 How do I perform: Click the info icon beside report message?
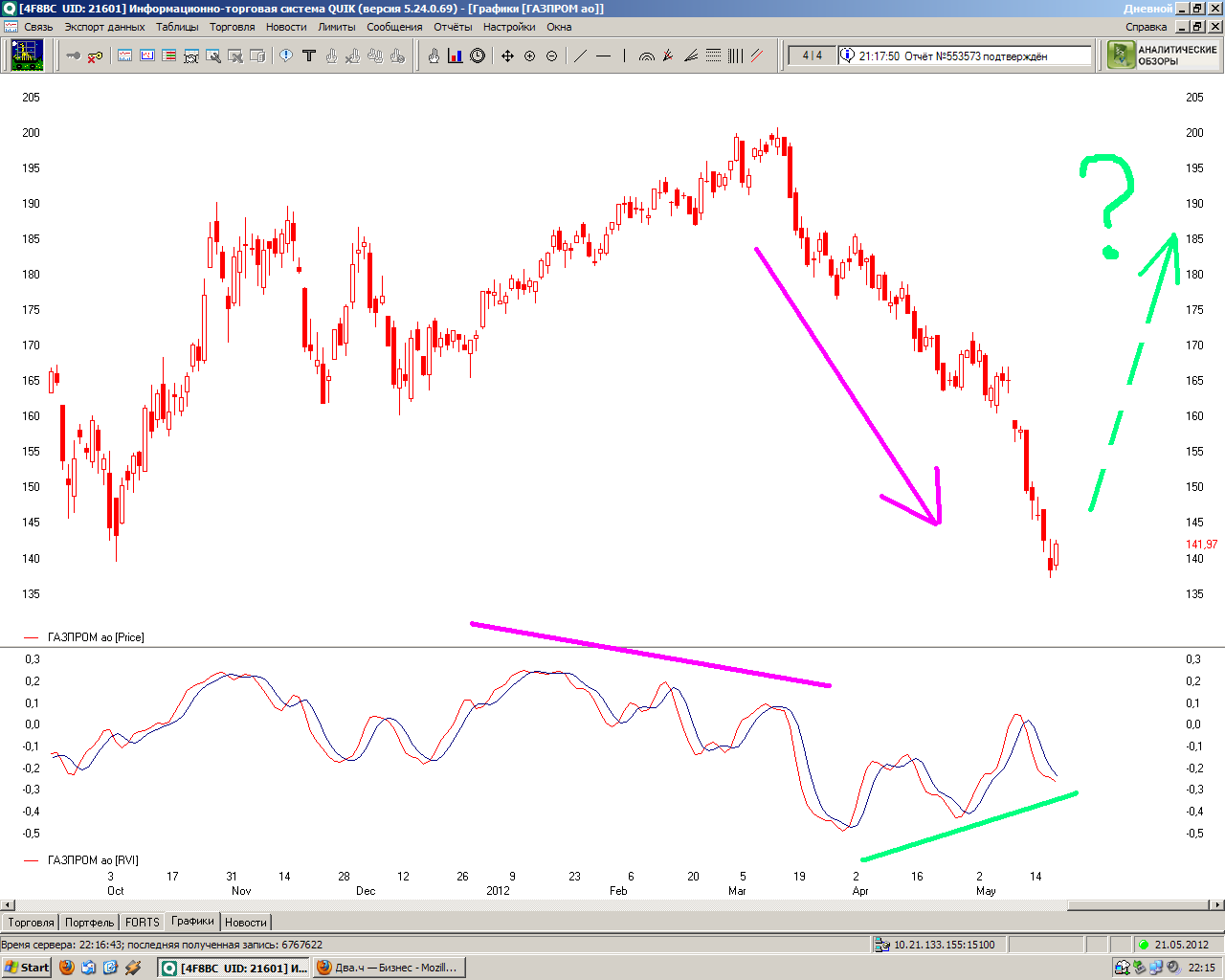click(x=846, y=56)
